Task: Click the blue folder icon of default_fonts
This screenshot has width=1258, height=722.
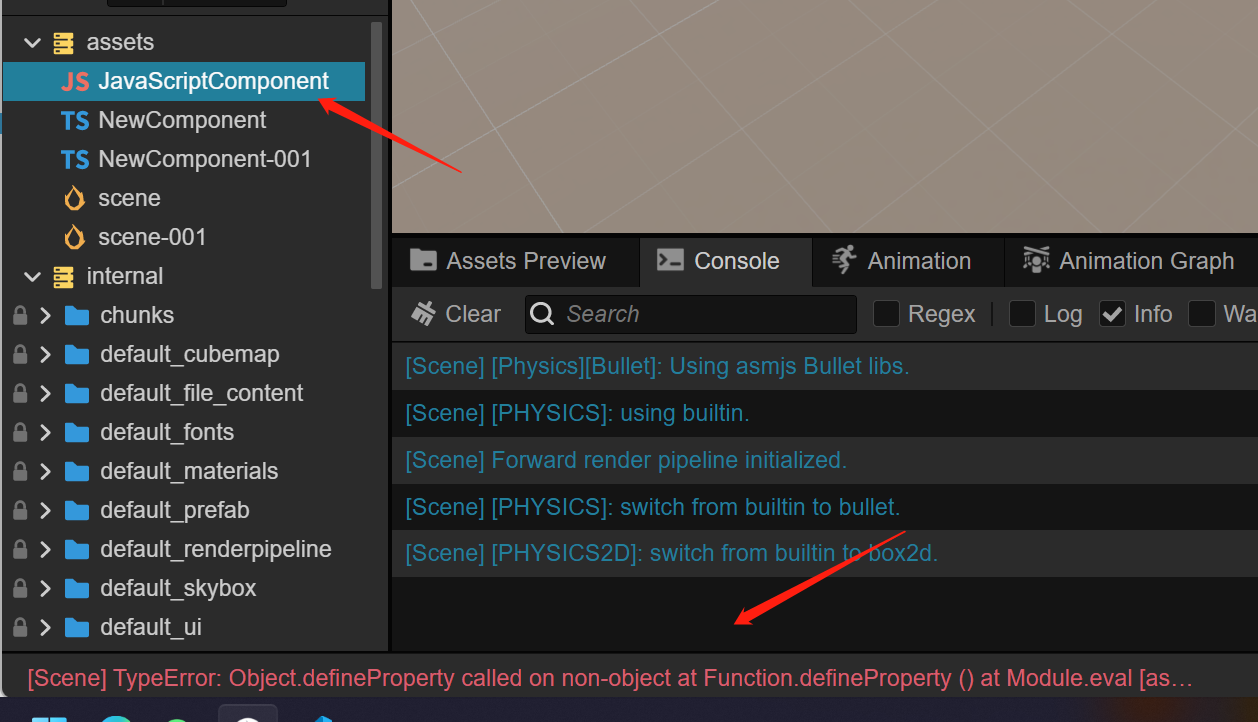Action: (x=77, y=433)
